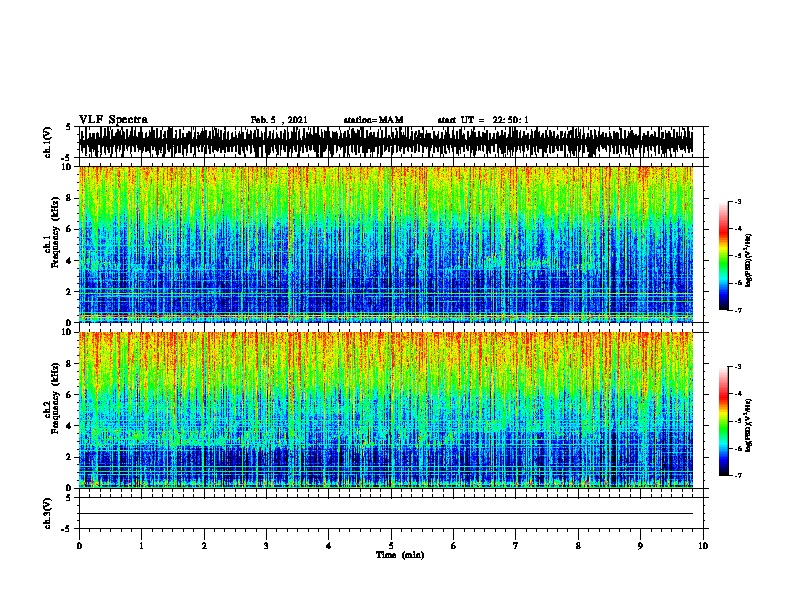Click time-axis tick label "7"
The width and height of the screenshot is (792, 612).
coord(516,546)
